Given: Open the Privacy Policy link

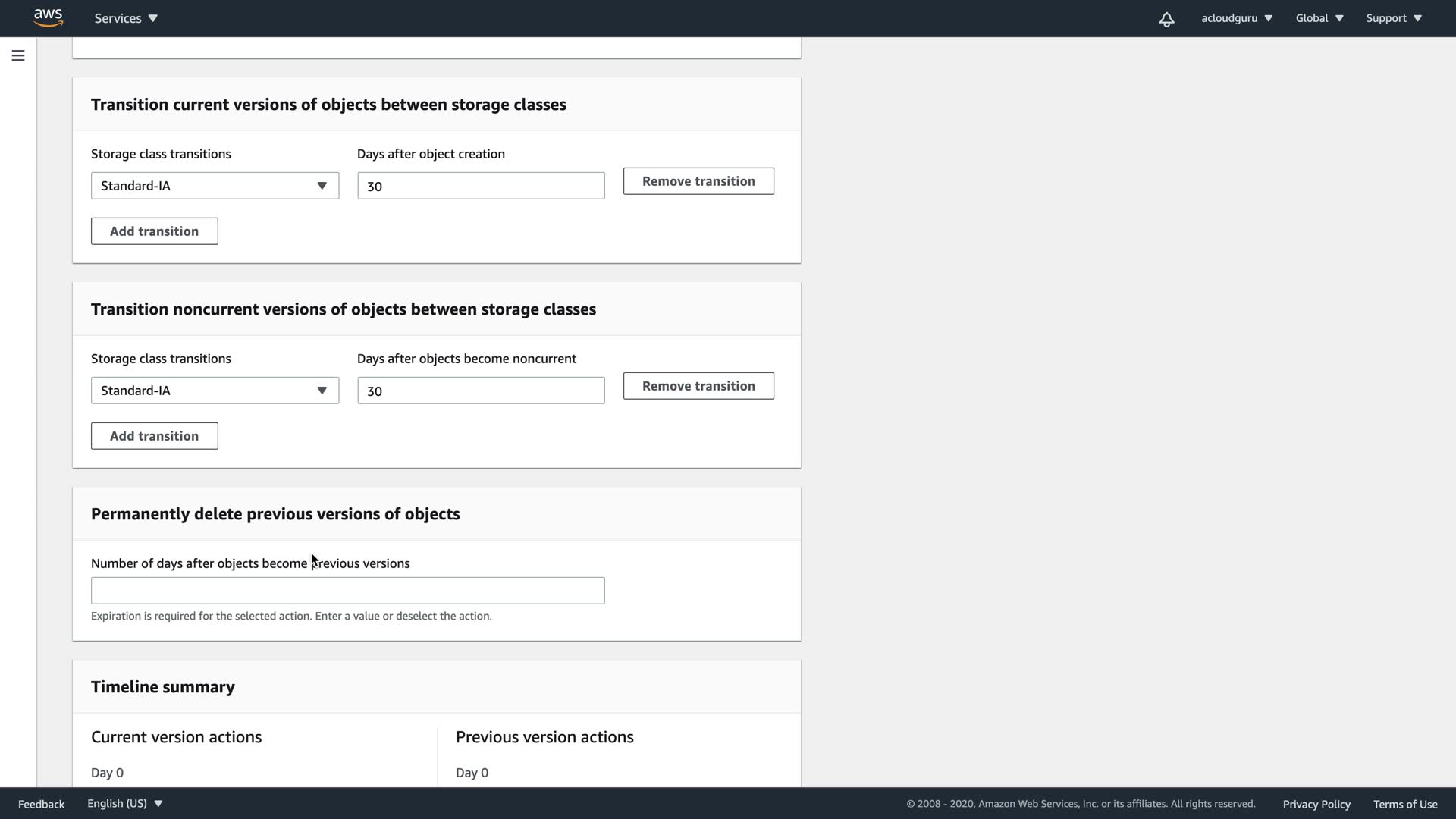Looking at the screenshot, I should [x=1316, y=804].
